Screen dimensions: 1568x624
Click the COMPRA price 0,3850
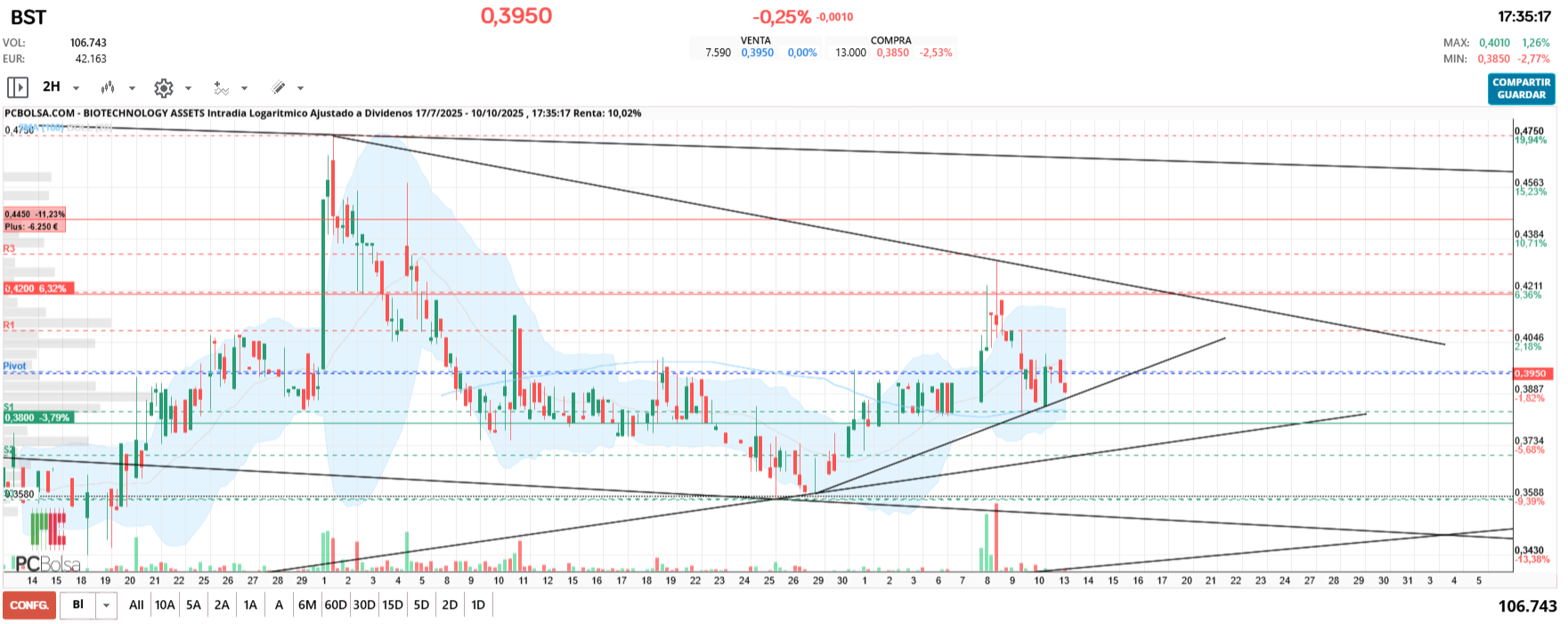[x=892, y=53]
